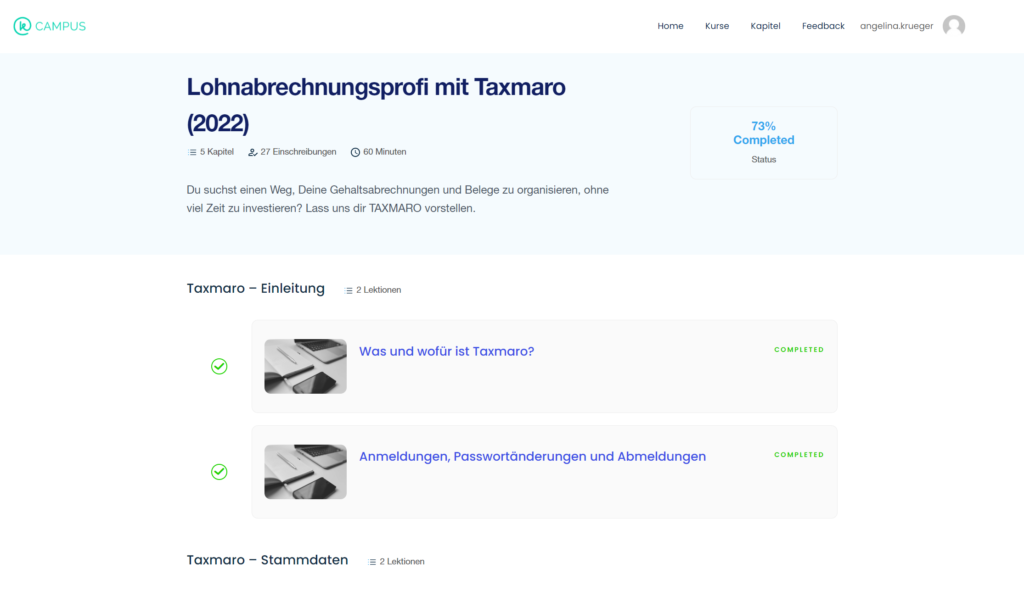
Task: Click green checkmark beside Anmeldungen lesson
Action: (219, 471)
